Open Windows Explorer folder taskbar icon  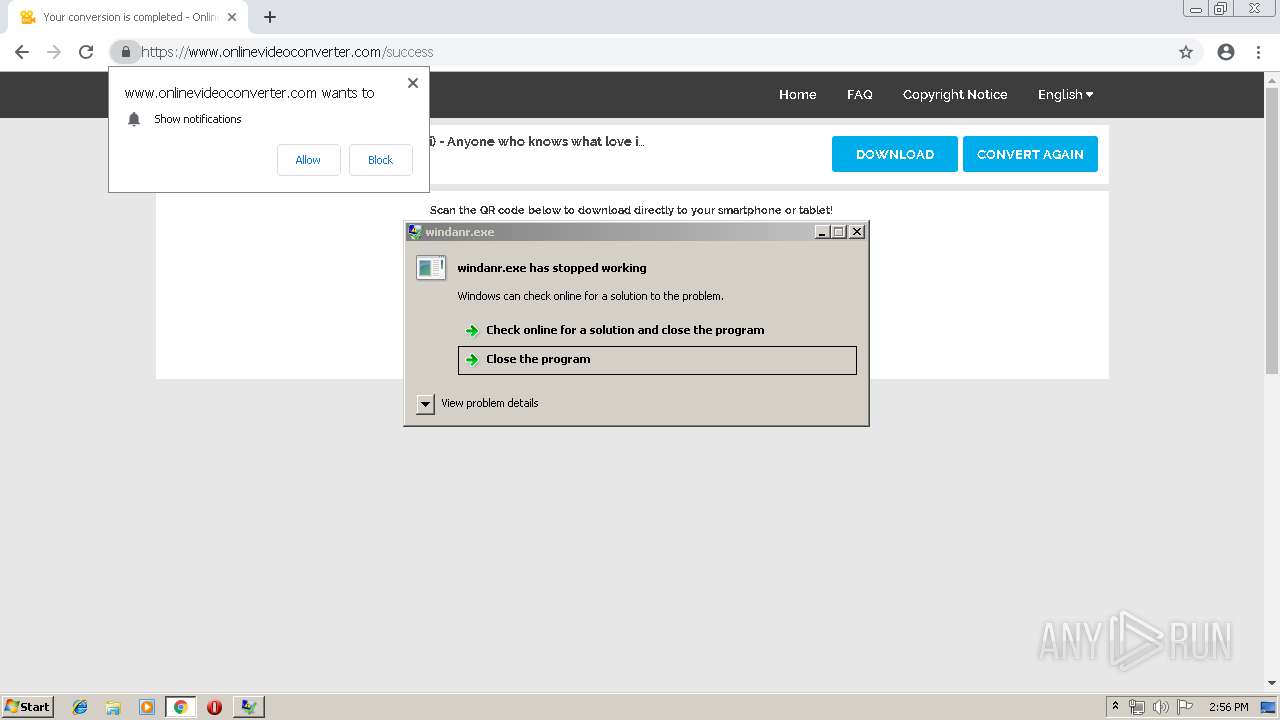point(113,707)
